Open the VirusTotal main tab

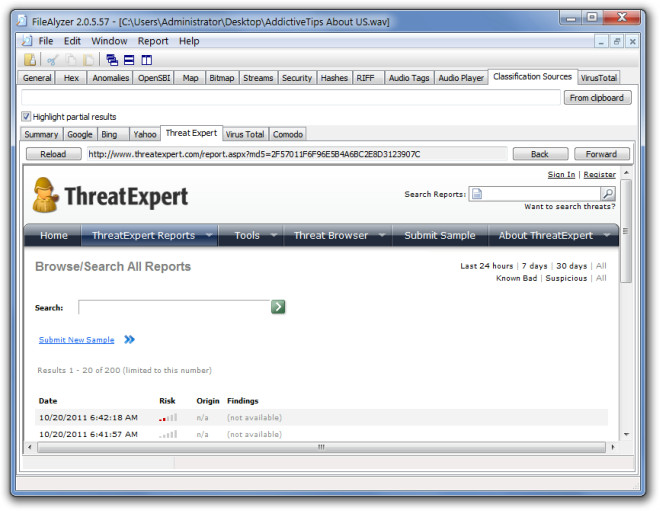[x=599, y=78]
